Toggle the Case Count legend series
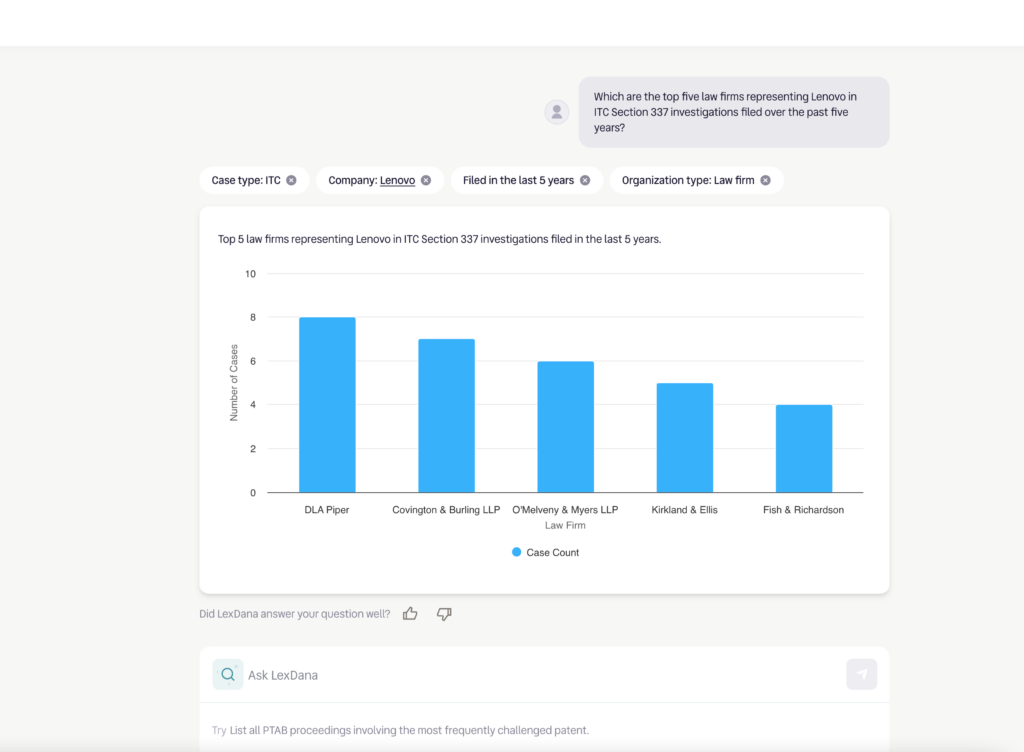 (x=552, y=552)
